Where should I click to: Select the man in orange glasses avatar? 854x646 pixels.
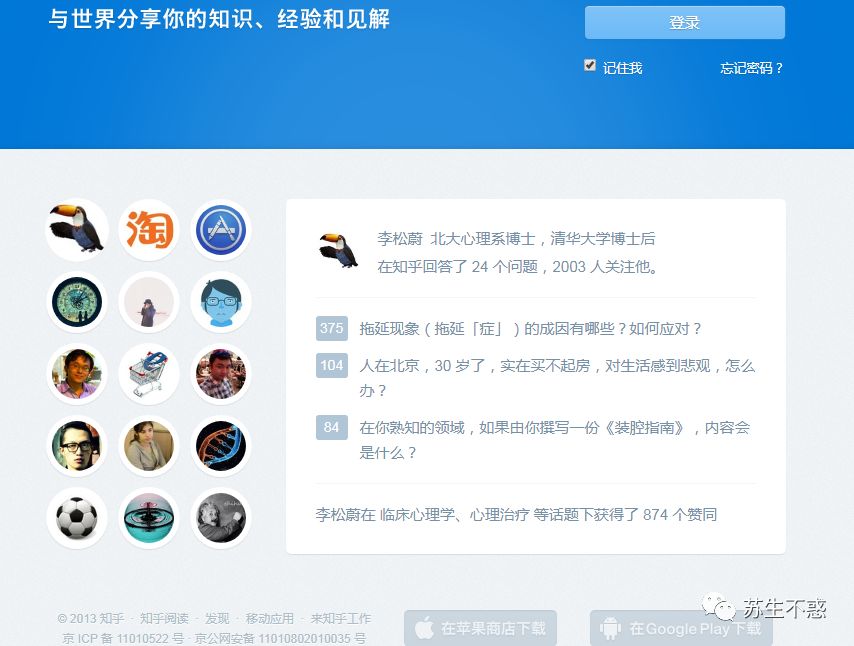point(77,374)
